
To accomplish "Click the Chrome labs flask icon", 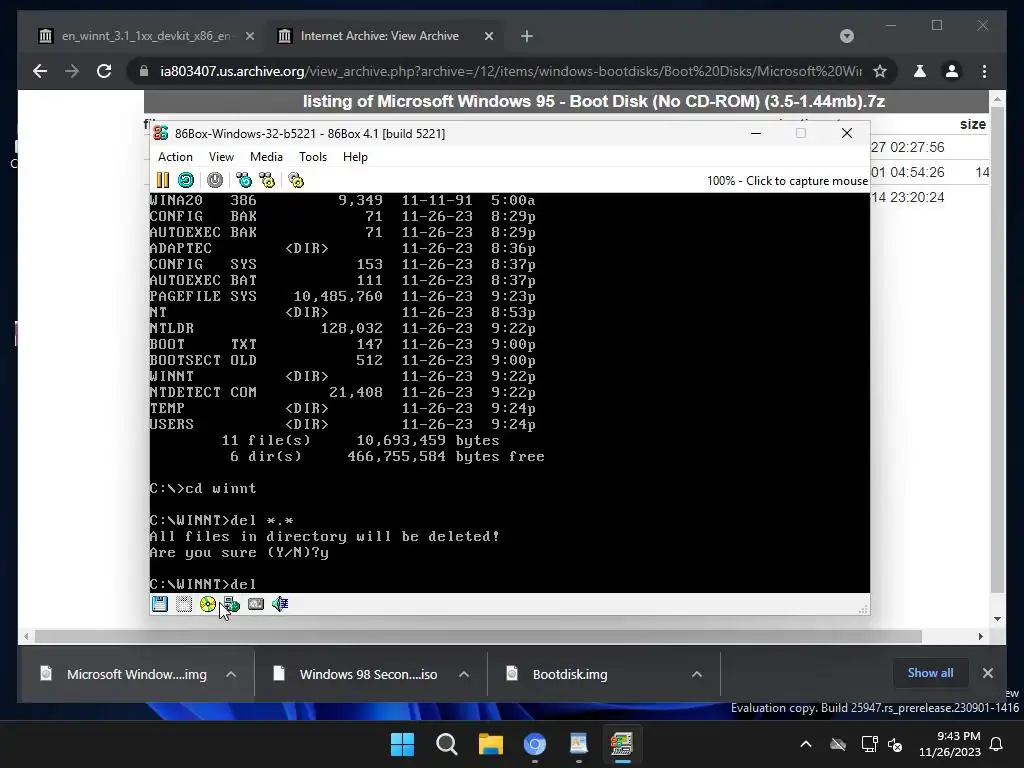I will (x=920, y=71).
